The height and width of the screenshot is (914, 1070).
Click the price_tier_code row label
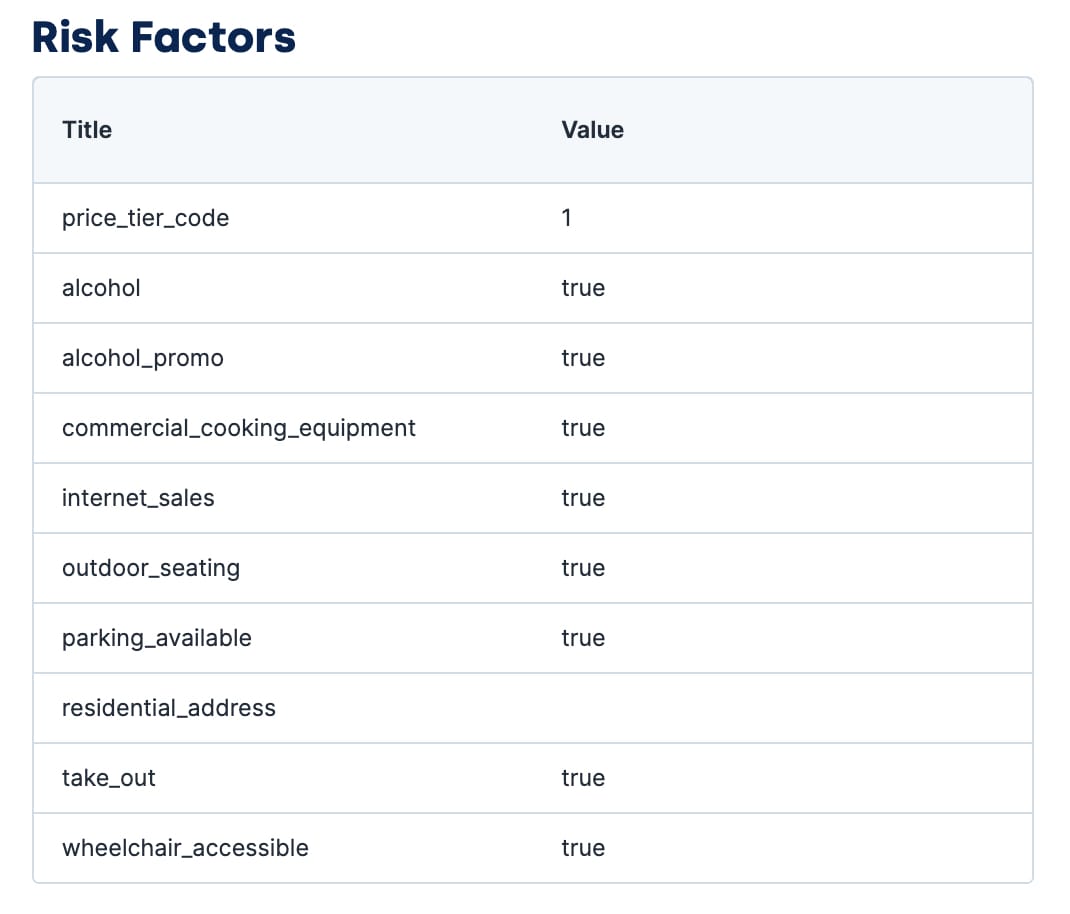tap(145, 218)
